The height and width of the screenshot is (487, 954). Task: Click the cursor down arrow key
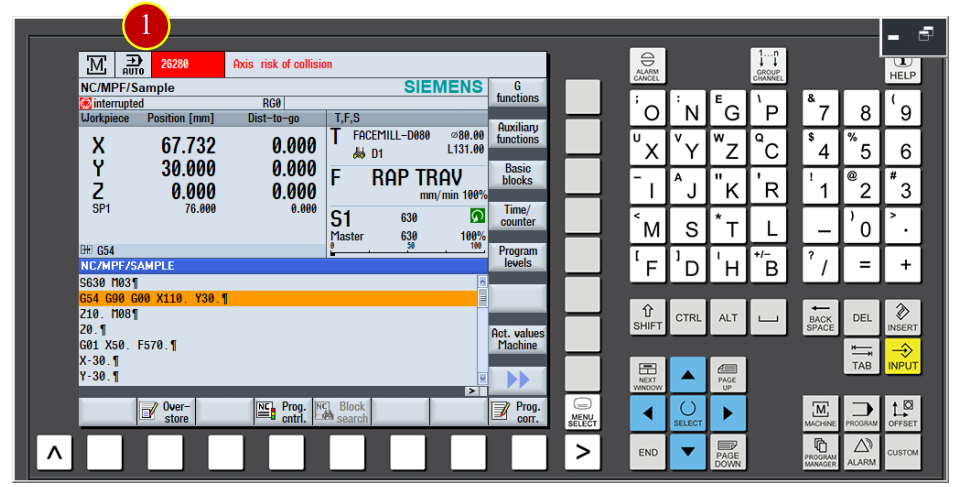688,452
